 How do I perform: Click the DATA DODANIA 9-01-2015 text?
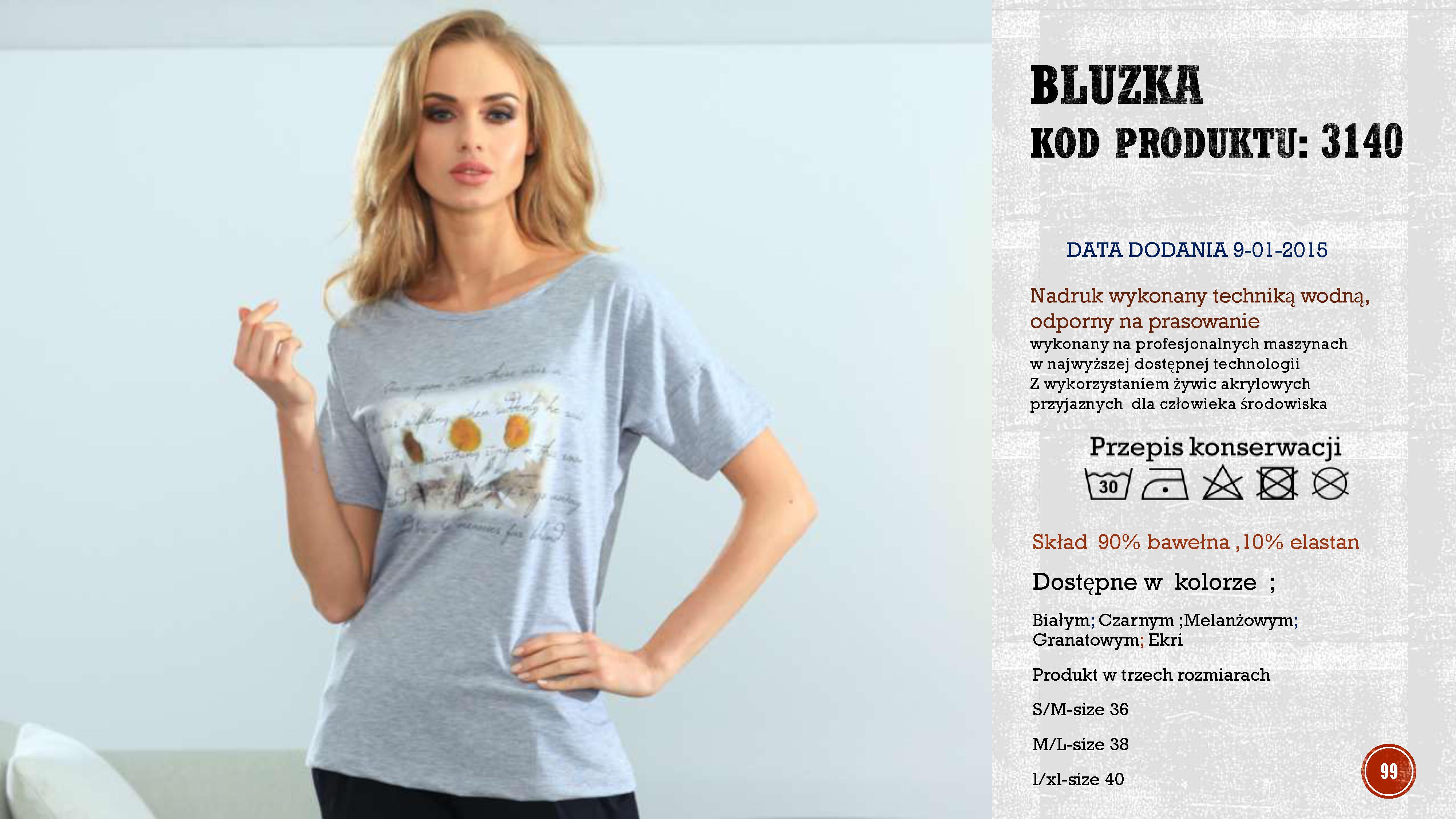pos(1197,250)
